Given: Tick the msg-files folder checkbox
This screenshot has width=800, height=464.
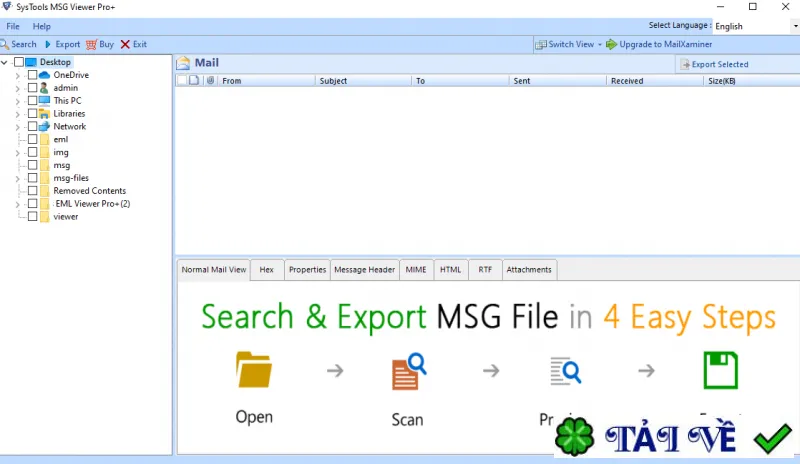Looking at the screenshot, I should (32, 178).
